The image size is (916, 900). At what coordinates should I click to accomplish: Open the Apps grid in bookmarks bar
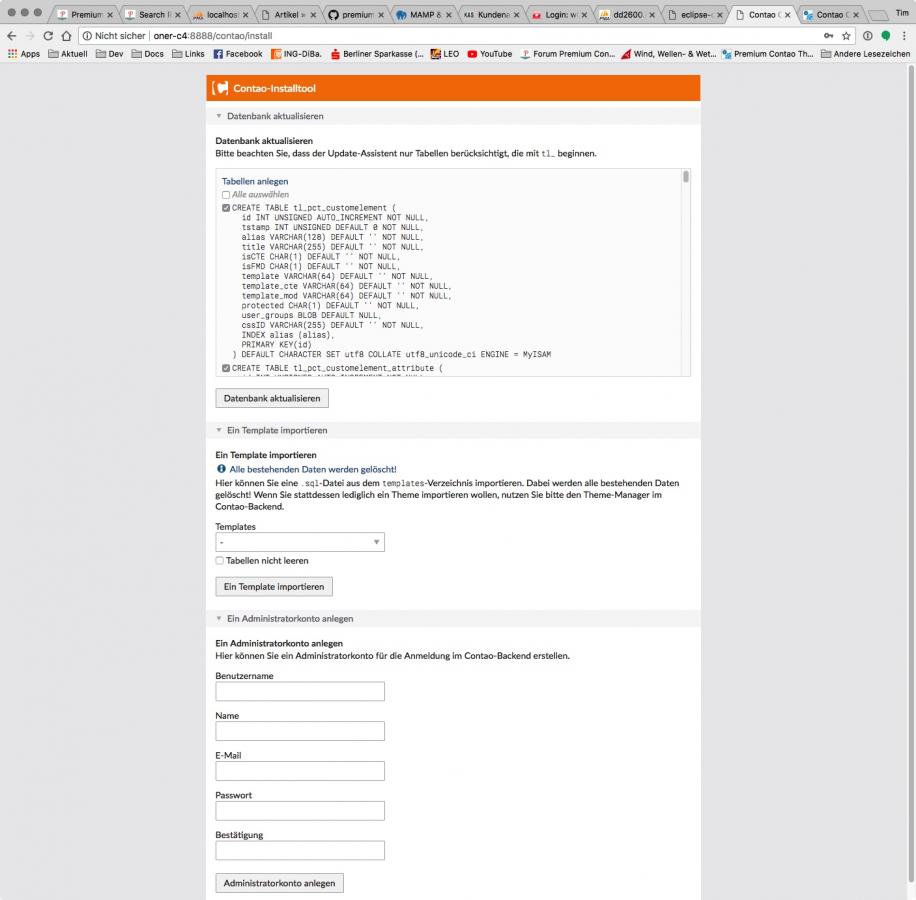pos(23,54)
